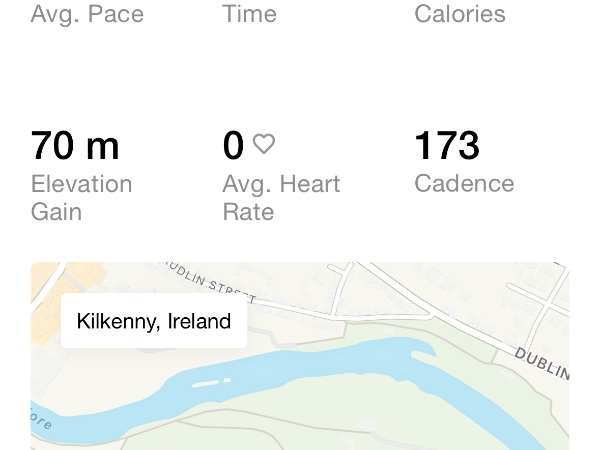Image resolution: width=600 pixels, height=450 pixels.
Task: Click the DUBLIN road label at map's right edge
Action: click(542, 363)
